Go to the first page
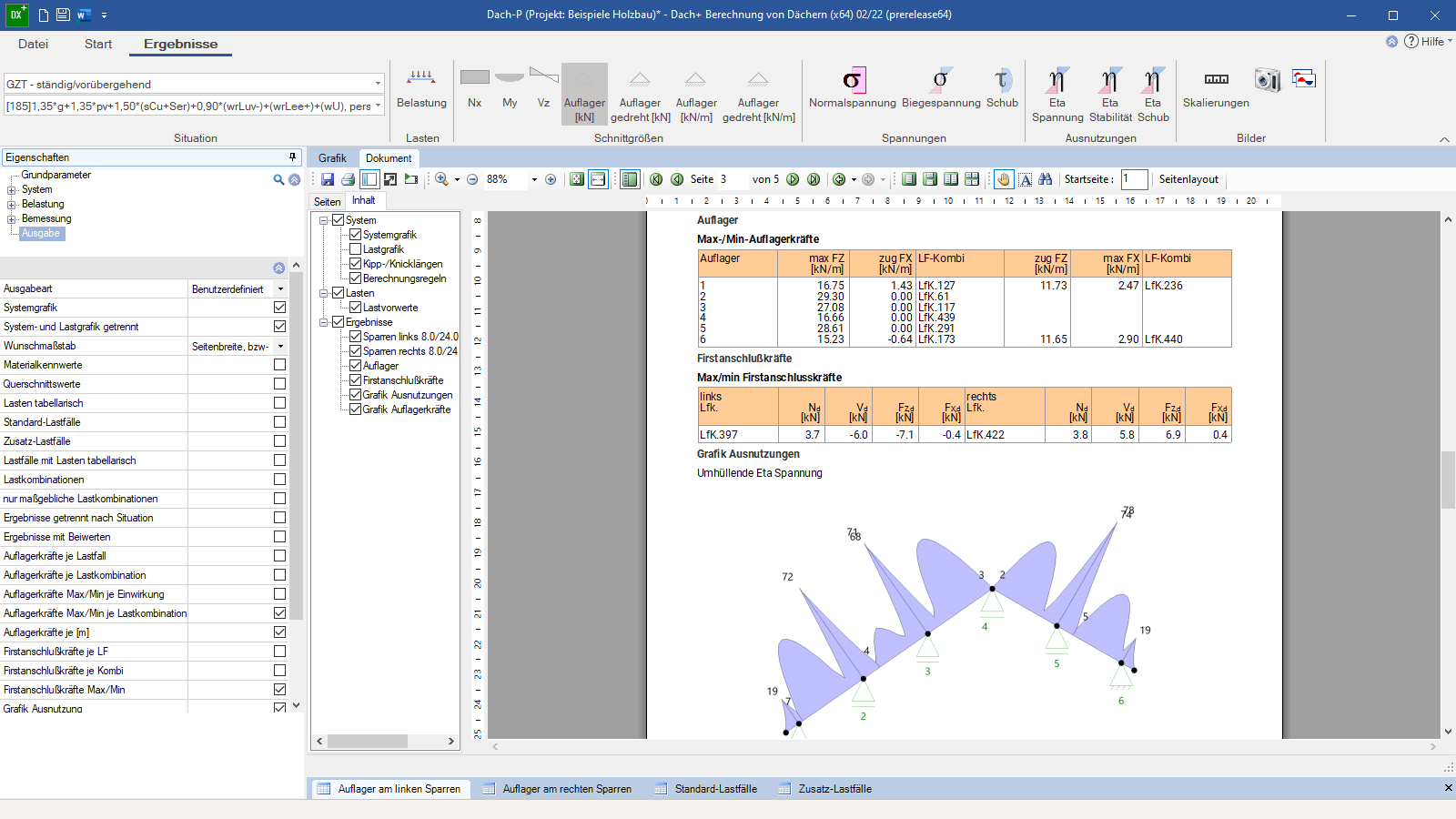Screen dimensions: 1456x819 [x=656, y=179]
